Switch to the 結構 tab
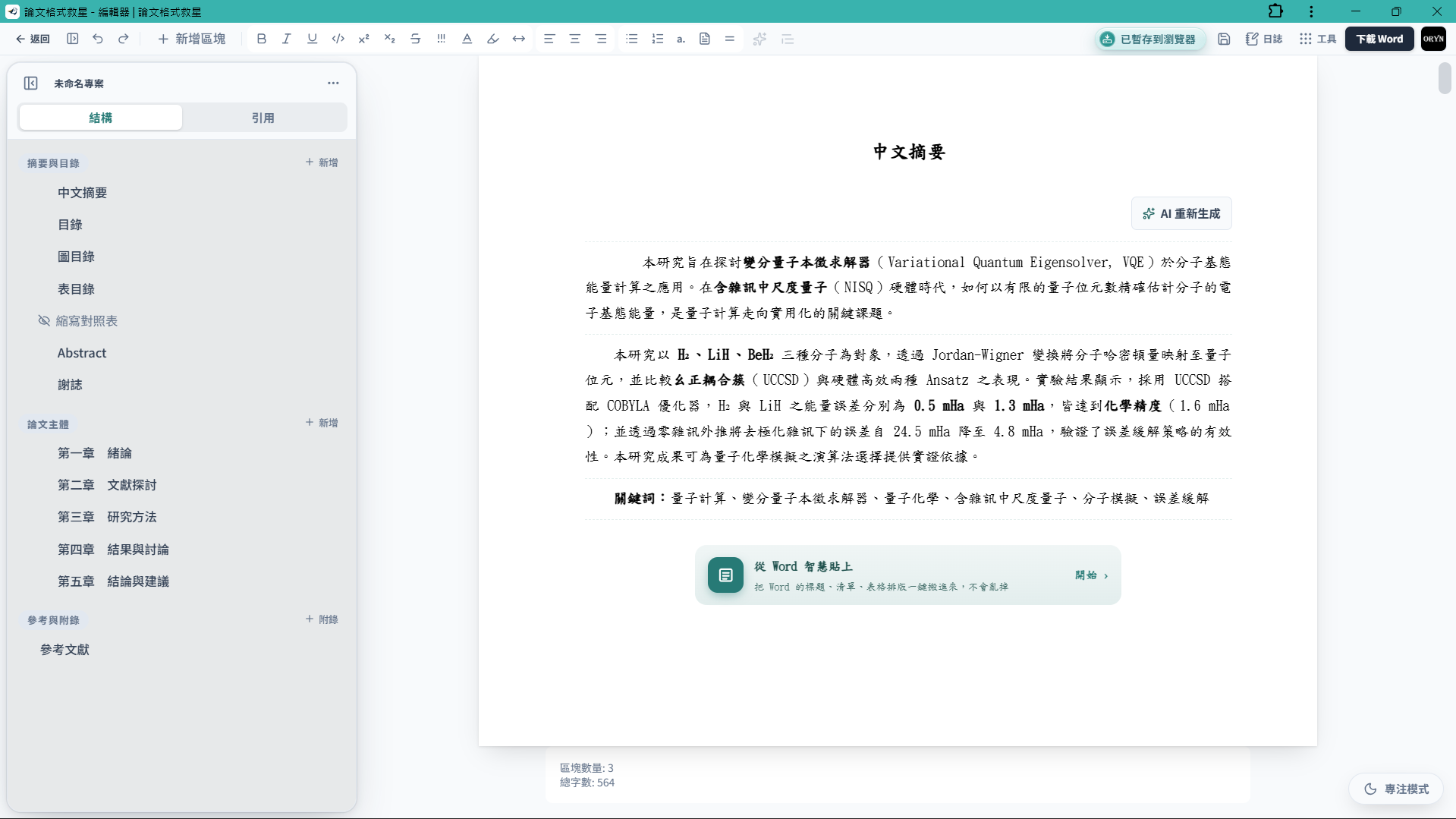The height and width of the screenshot is (819, 1456). tap(101, 118)
